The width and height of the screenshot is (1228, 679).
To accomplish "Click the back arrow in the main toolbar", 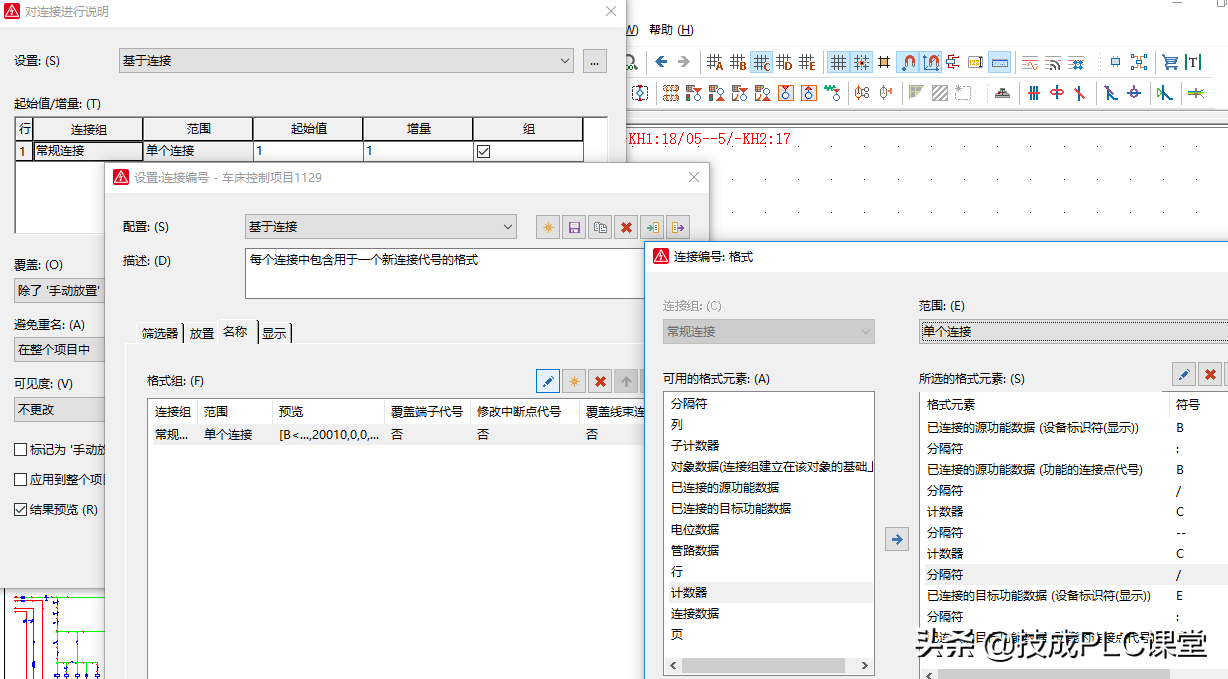I will pos(661,62).
